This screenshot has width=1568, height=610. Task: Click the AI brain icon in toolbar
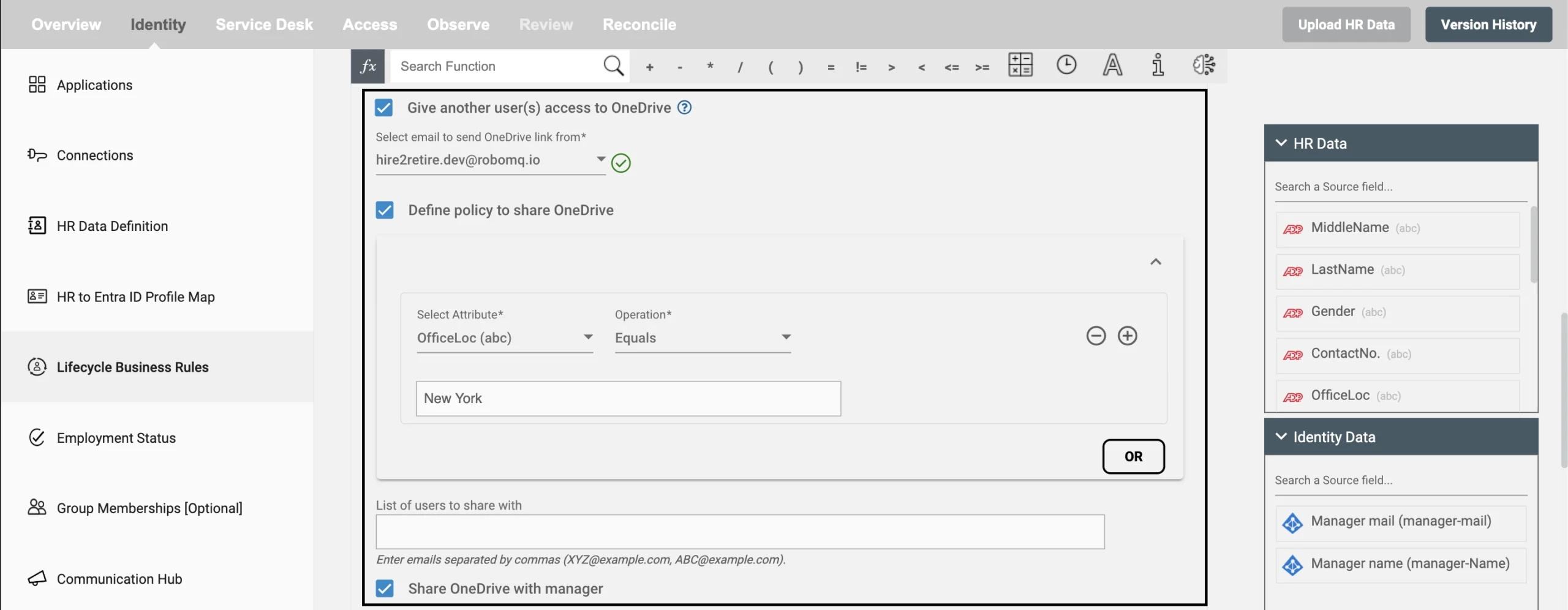point(1203,64)
